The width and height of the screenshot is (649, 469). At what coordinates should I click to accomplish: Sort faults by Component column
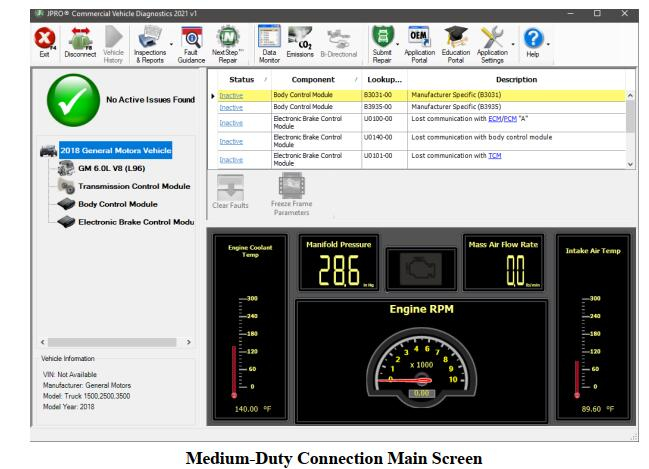(x=313, y=79)
